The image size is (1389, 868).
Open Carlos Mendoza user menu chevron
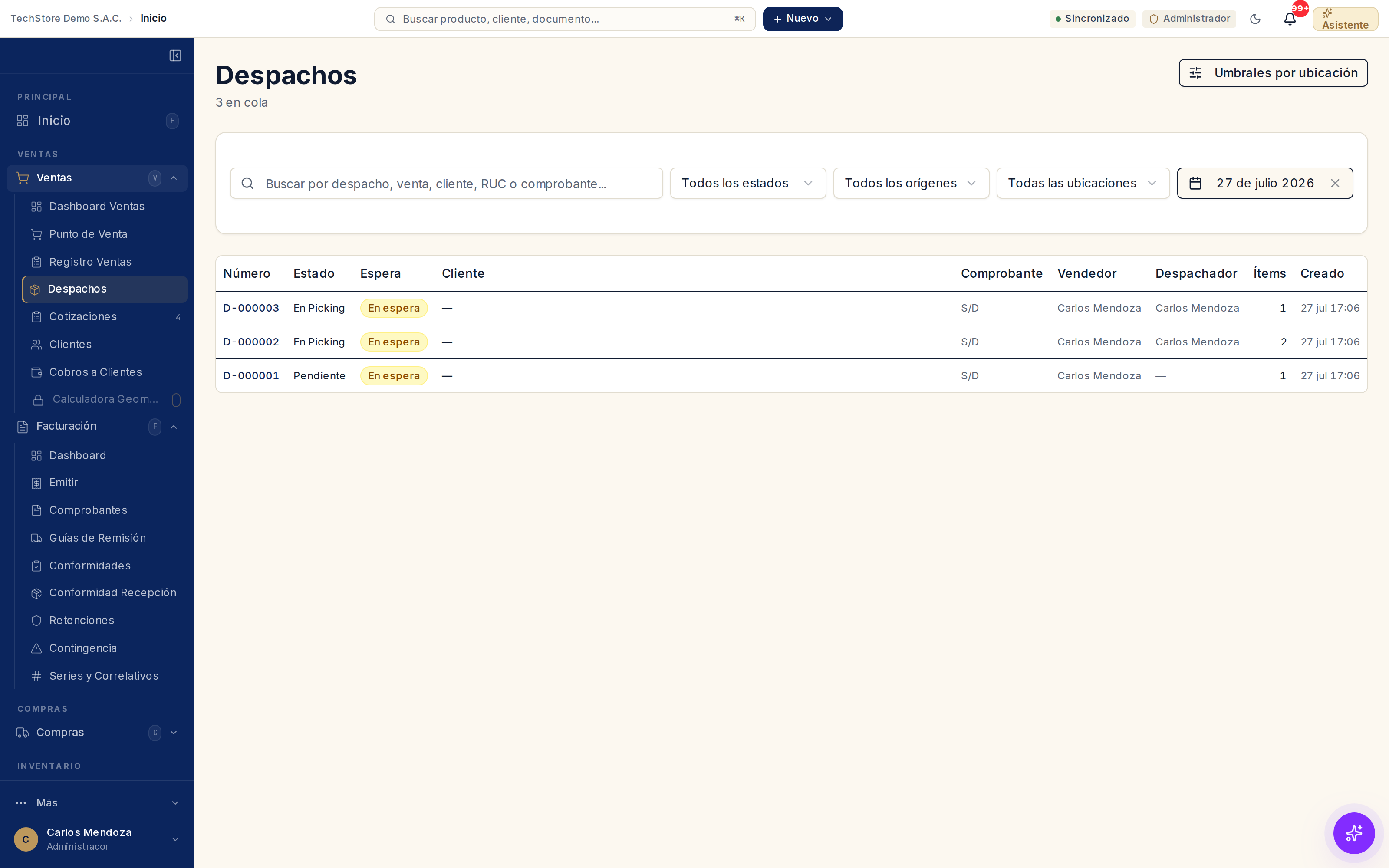(175, 839)
